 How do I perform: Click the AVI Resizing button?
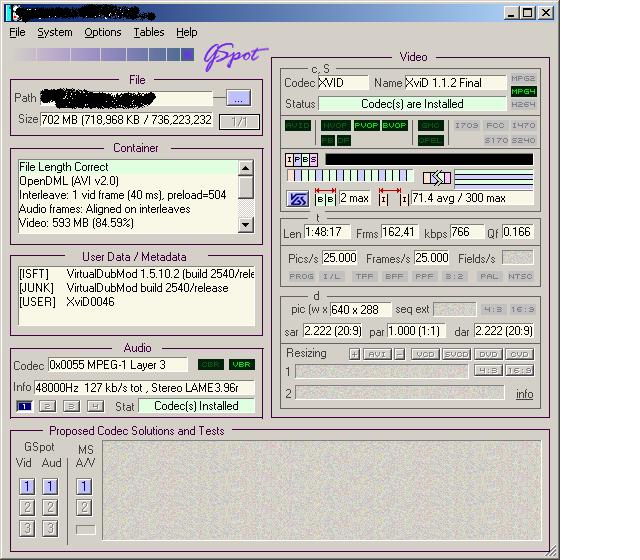click(378, 354)
